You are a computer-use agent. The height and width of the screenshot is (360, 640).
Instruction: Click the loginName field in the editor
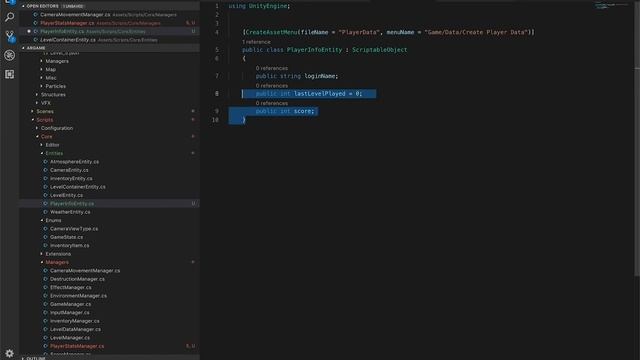[x=320, y=76]
